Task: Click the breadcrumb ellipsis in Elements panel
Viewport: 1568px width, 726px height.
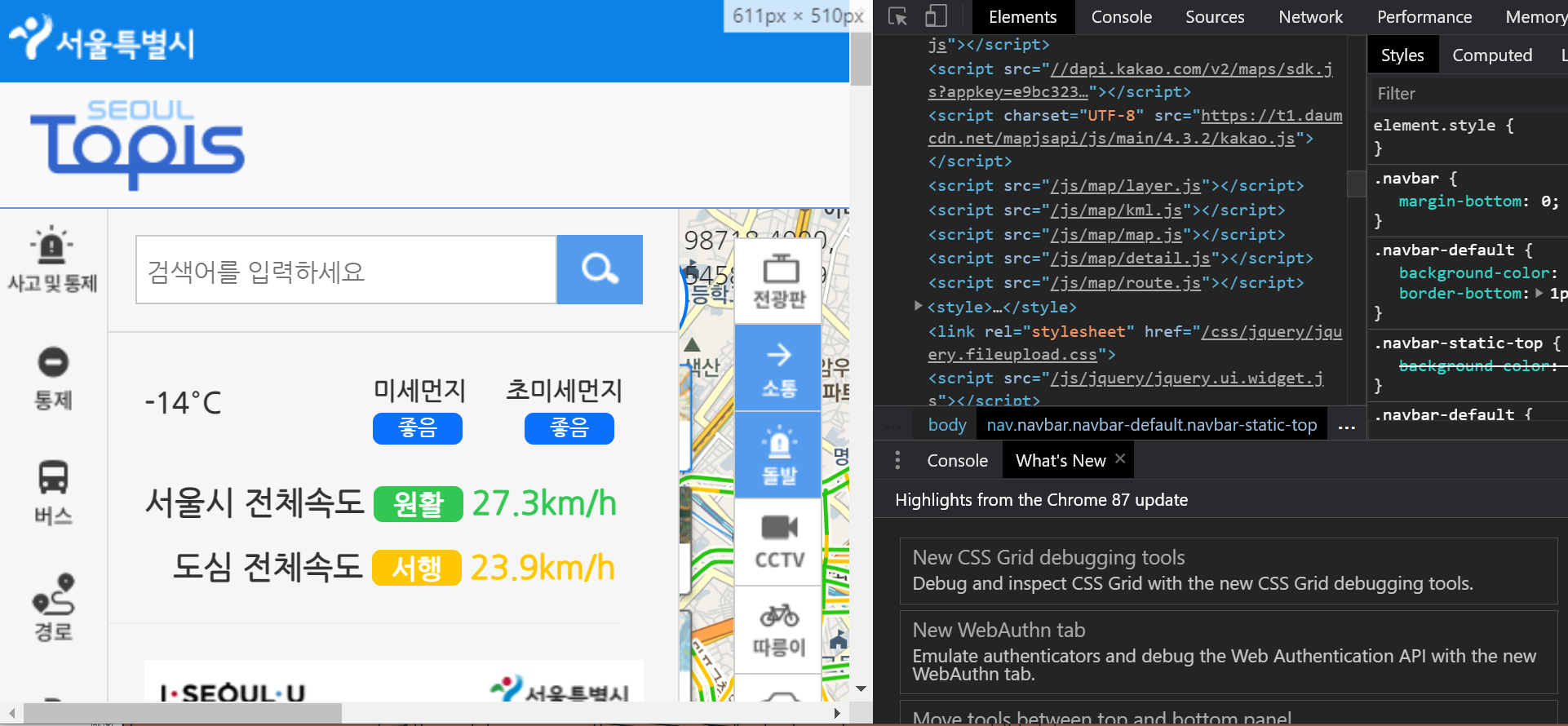Action: click(x=1347, y=426)
